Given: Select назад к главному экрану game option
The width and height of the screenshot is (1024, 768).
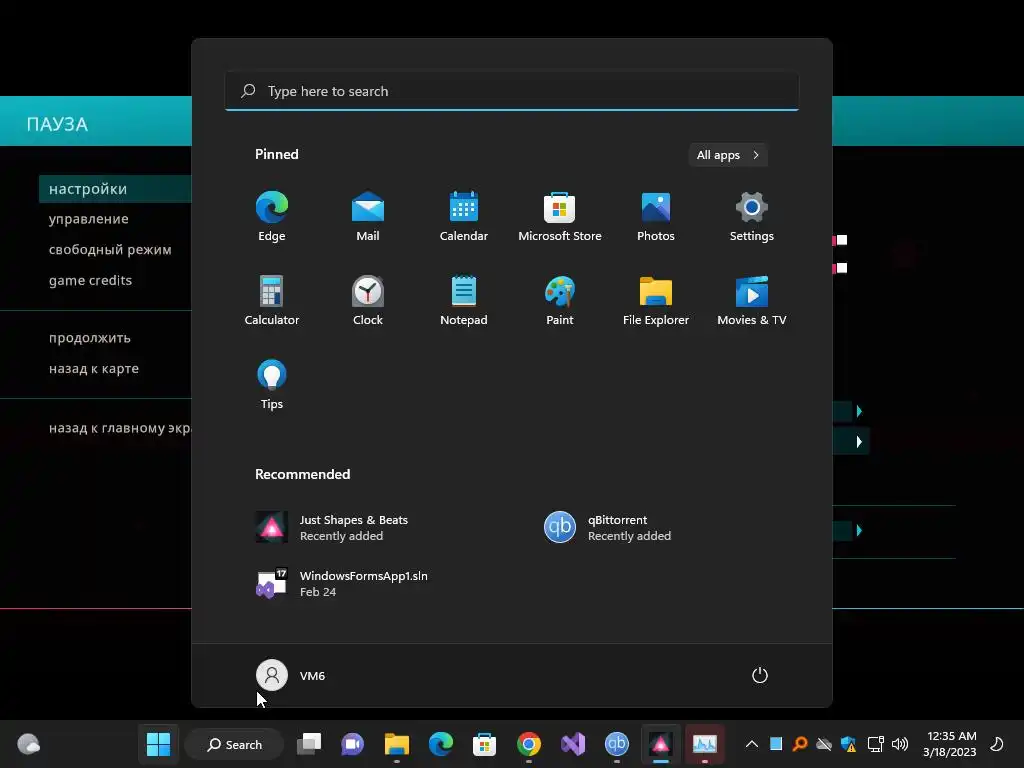Looking at the screenshot, I should click(120, 428).
